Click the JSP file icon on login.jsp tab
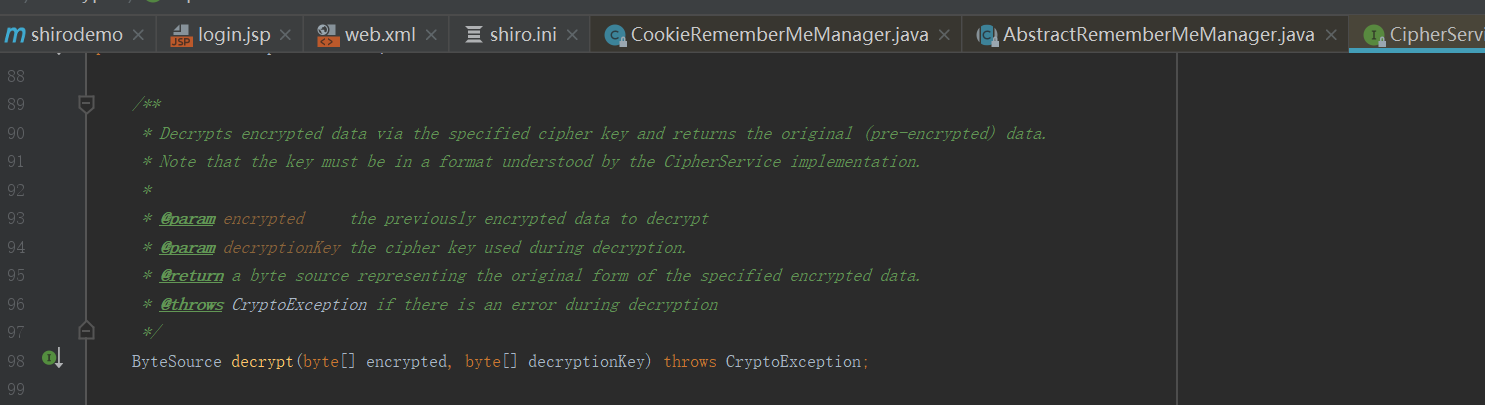This screenshot has width=1485, height=405. [182, 36]
